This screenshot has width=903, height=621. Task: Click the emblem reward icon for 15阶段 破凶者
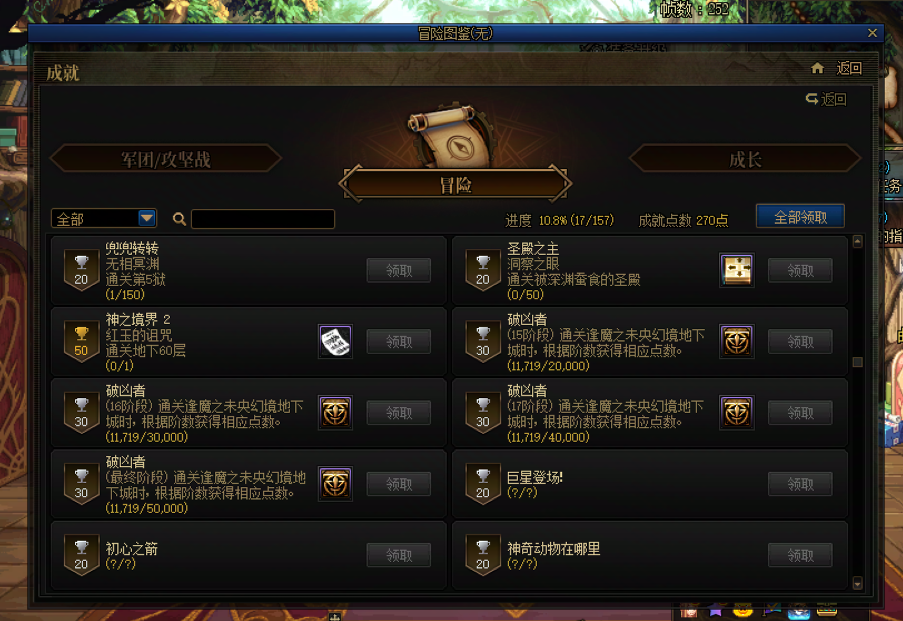click(737, 342)
